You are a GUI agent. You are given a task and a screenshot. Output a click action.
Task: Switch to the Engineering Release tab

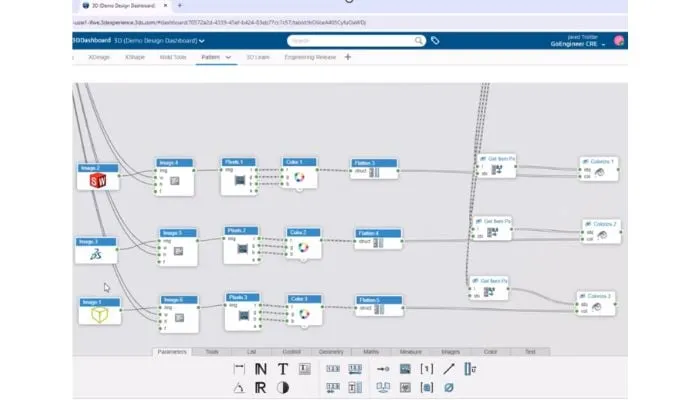click(310, 58)
